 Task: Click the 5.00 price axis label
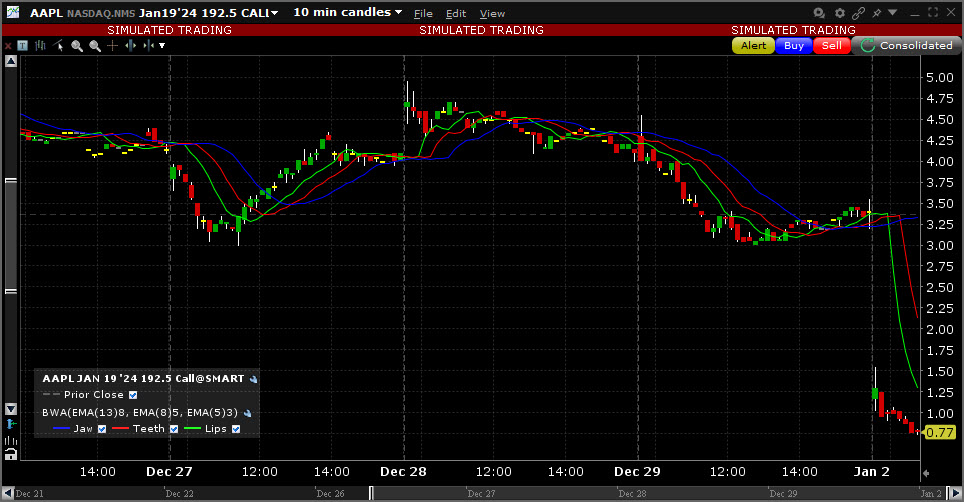click(940, 78)
